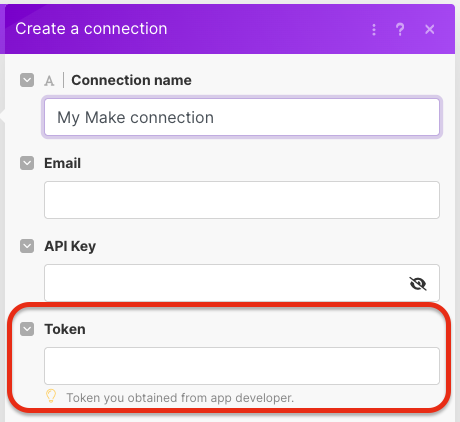Screen dimensions: 460x422
Task: Collapse the Connection name field chevron
Action: pyautogui.click(x=27, y=80)
